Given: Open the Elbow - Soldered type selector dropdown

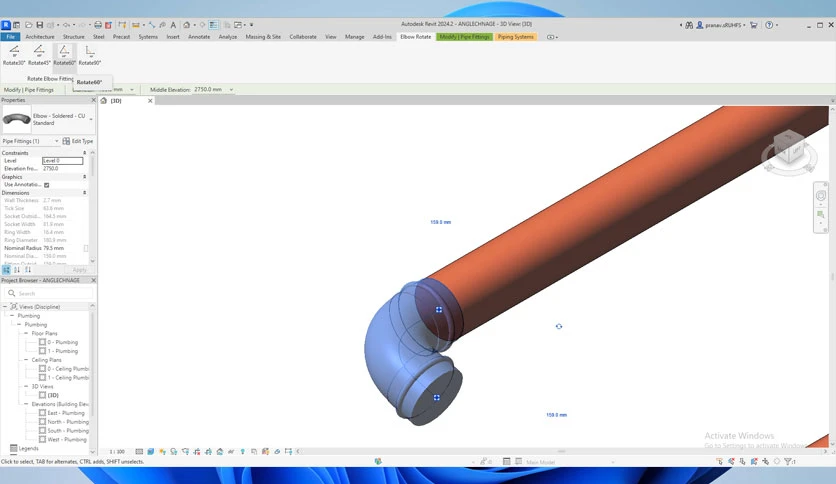Looking at the screenshot, I should point(91,119).
